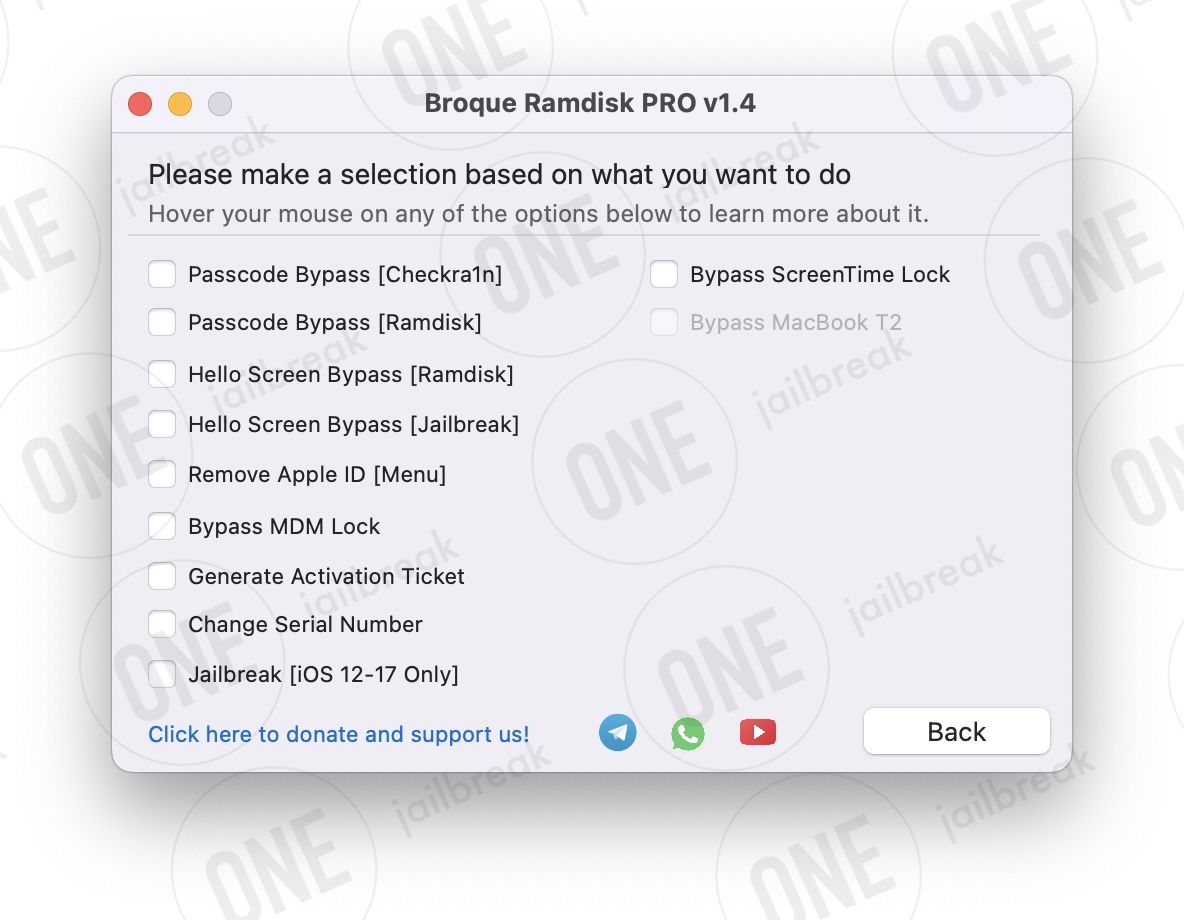Open the Telegram channel icon
Viewport: 1184px width, 920px height.
pyautogui.click(x=618, y=733)
